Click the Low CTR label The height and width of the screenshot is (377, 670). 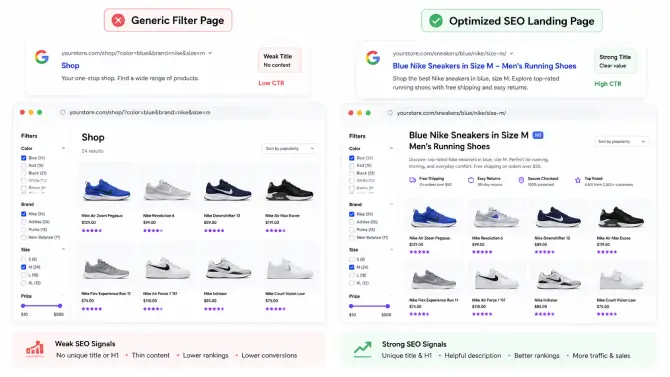pos(271,83)
